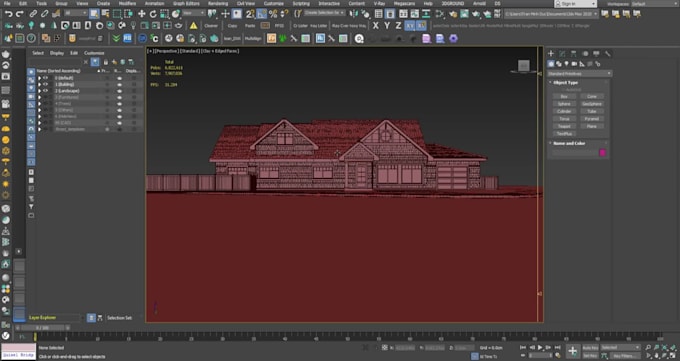680x361 pixels.
Task: Toggle renderable icon for 0 (default) layer
Action: (x=119, y=78)
